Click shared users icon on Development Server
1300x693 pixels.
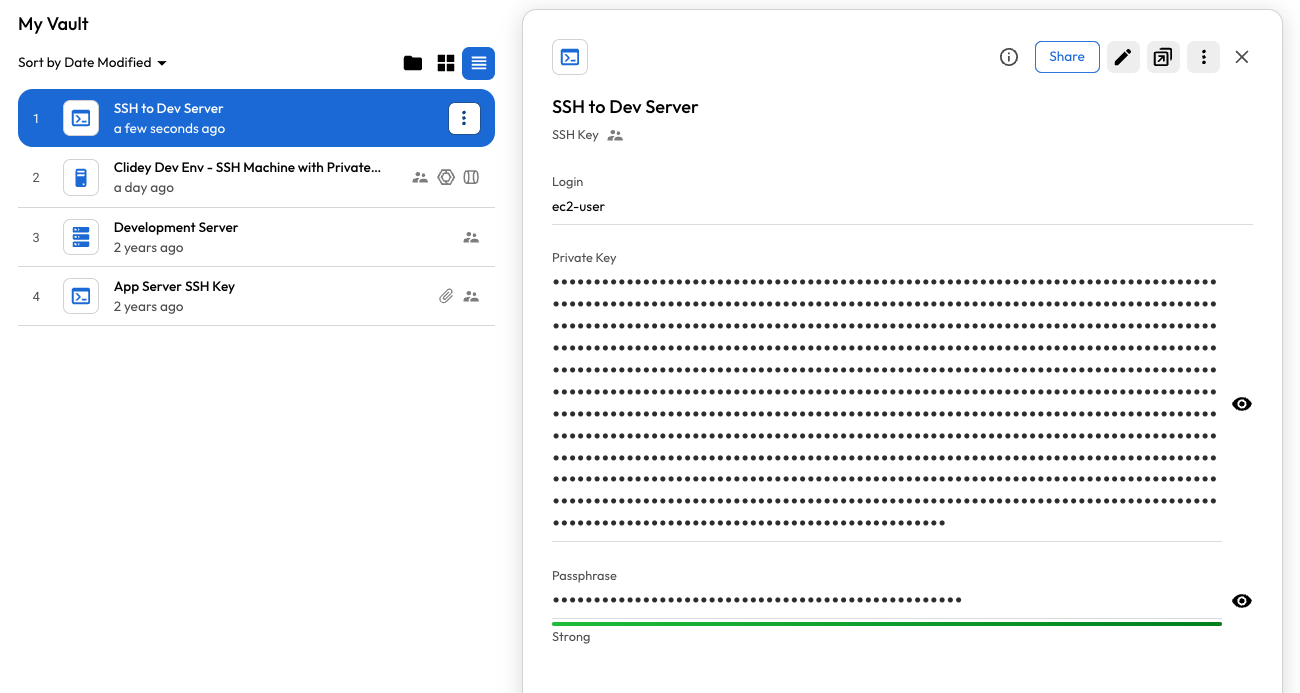coord(471,237)
